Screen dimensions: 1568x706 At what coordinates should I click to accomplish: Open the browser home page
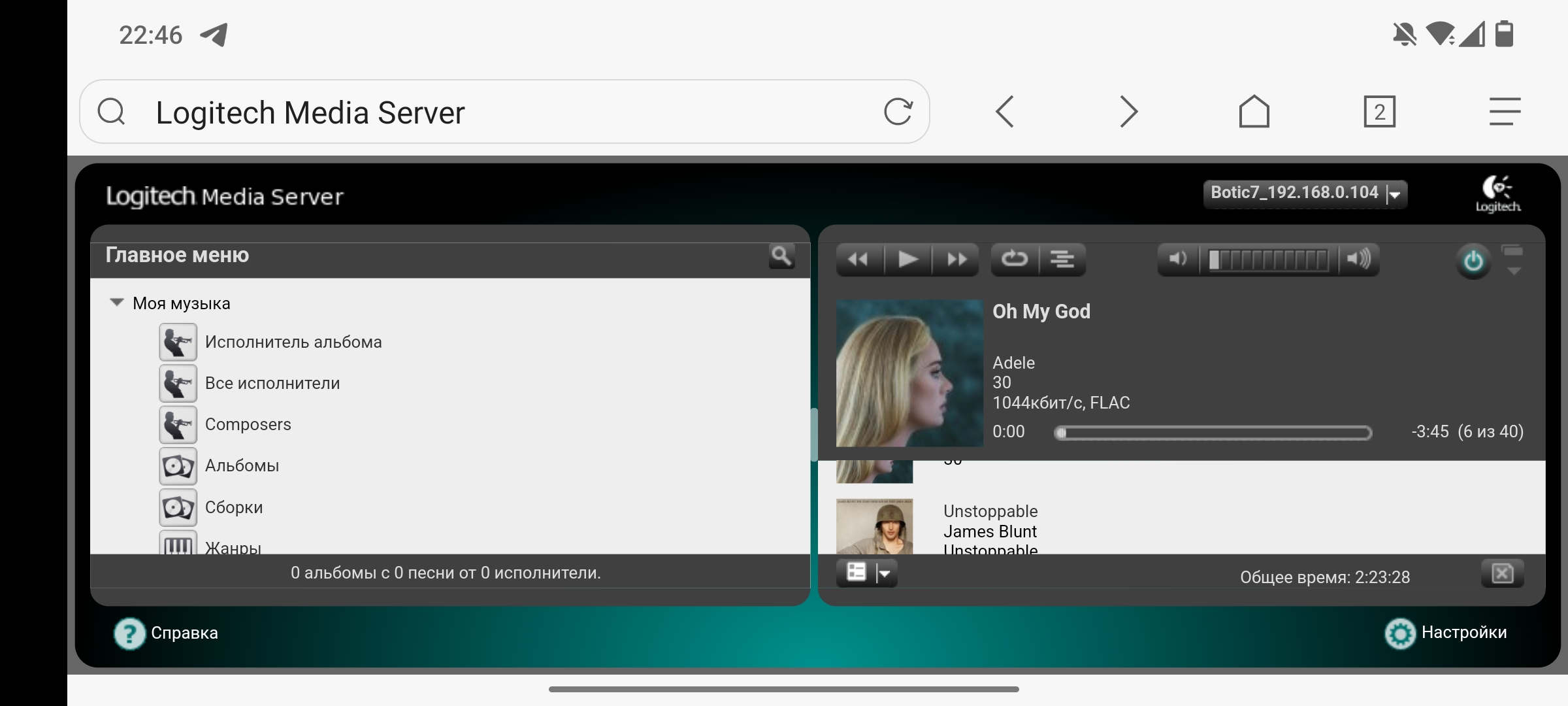pyautogui.click(x=1254, y=111)
